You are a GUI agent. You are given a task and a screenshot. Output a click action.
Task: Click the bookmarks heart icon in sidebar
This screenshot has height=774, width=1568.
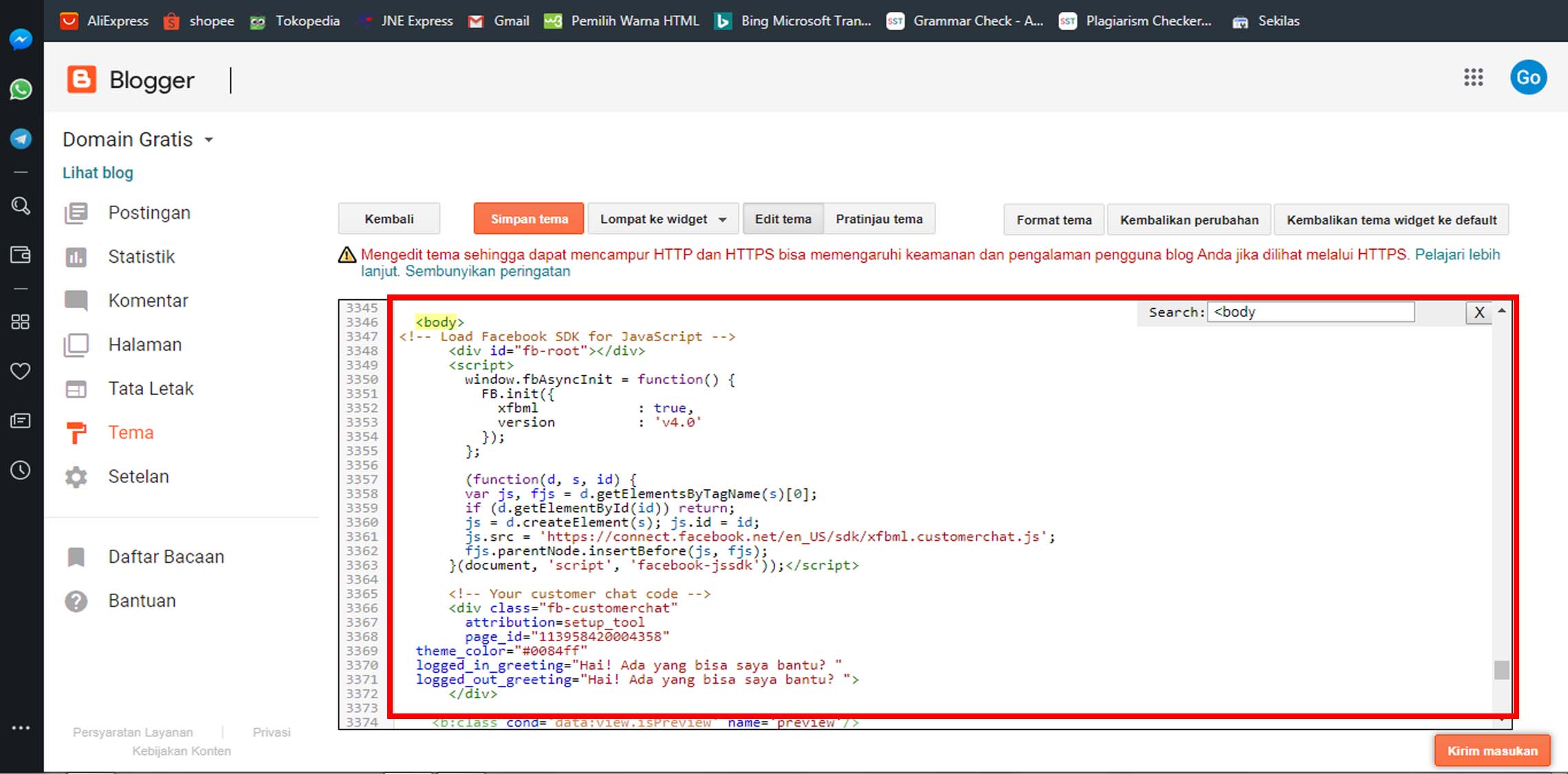point(21,372)
